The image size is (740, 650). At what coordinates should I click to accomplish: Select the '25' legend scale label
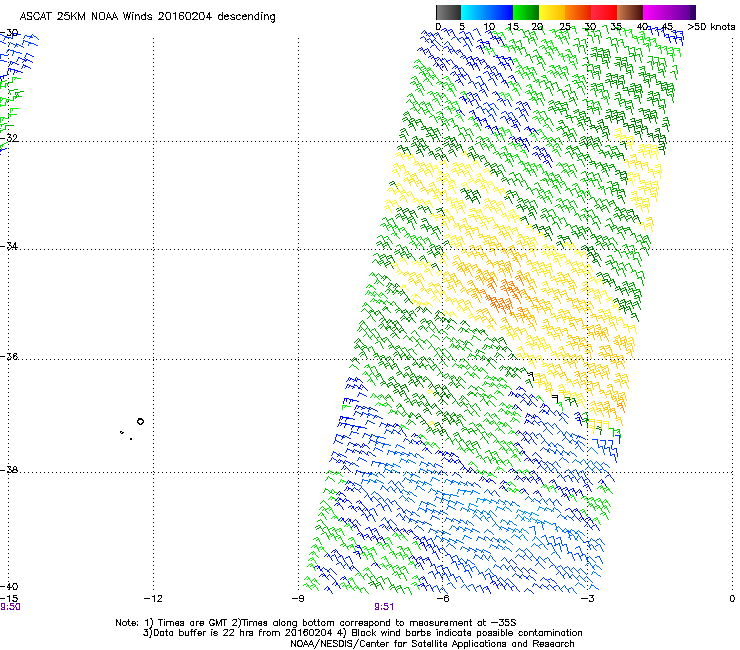[x=565, y=27]
